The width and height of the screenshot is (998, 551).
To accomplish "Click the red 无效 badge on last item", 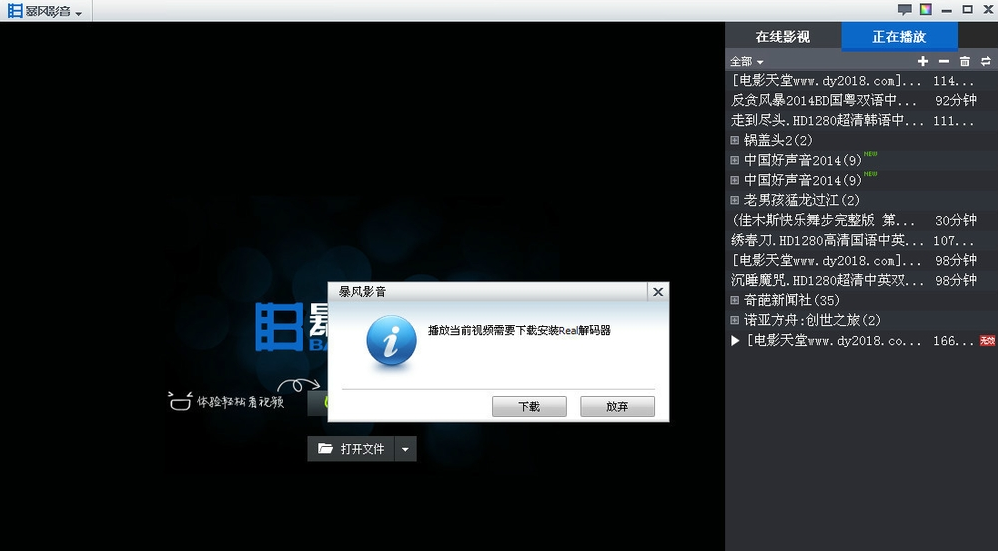I will click(x=987, y=340).
